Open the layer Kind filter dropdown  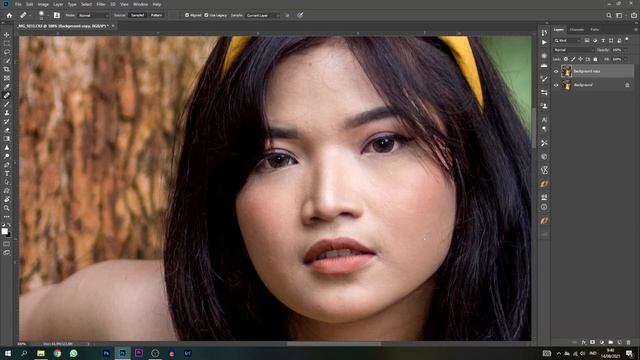tap(567, 40)
